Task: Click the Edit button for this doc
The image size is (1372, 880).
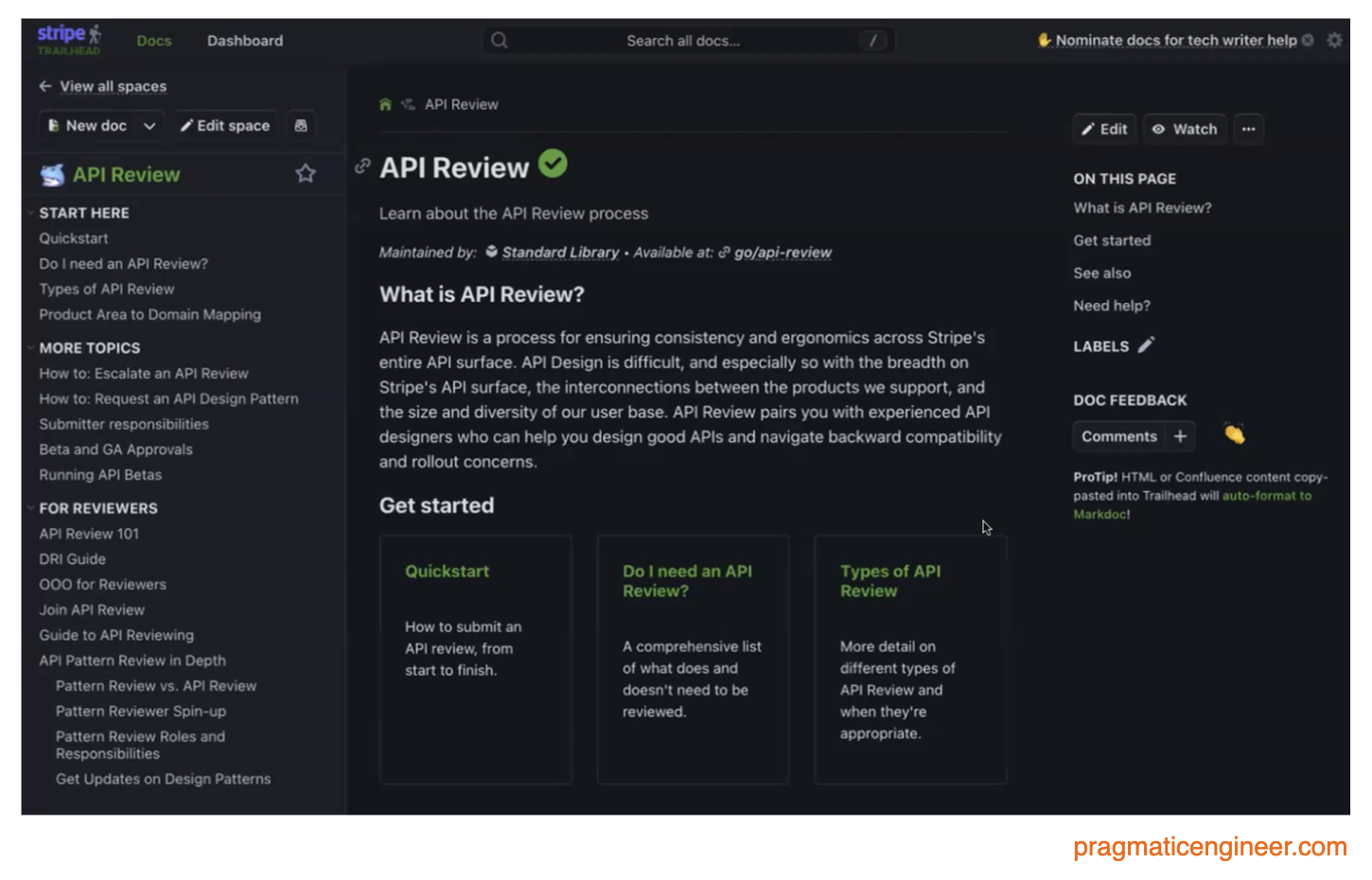Action: point(1104,129)
